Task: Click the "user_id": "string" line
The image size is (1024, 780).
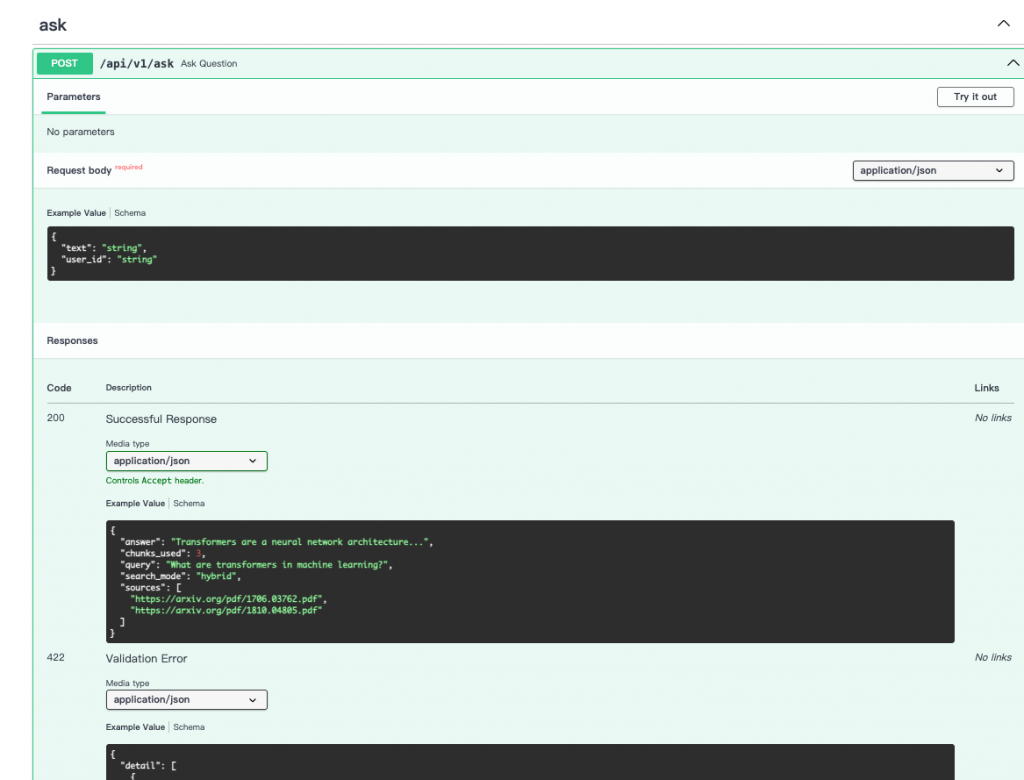Action: tap(109, 260)
